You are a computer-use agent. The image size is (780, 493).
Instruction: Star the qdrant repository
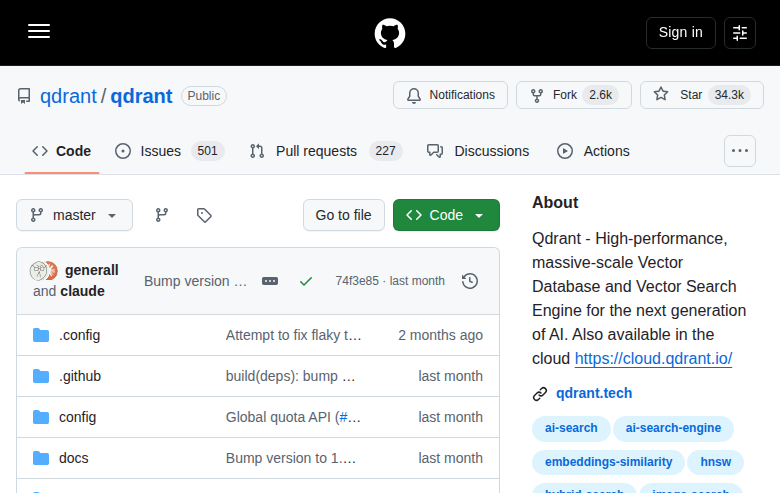point(701,95)
